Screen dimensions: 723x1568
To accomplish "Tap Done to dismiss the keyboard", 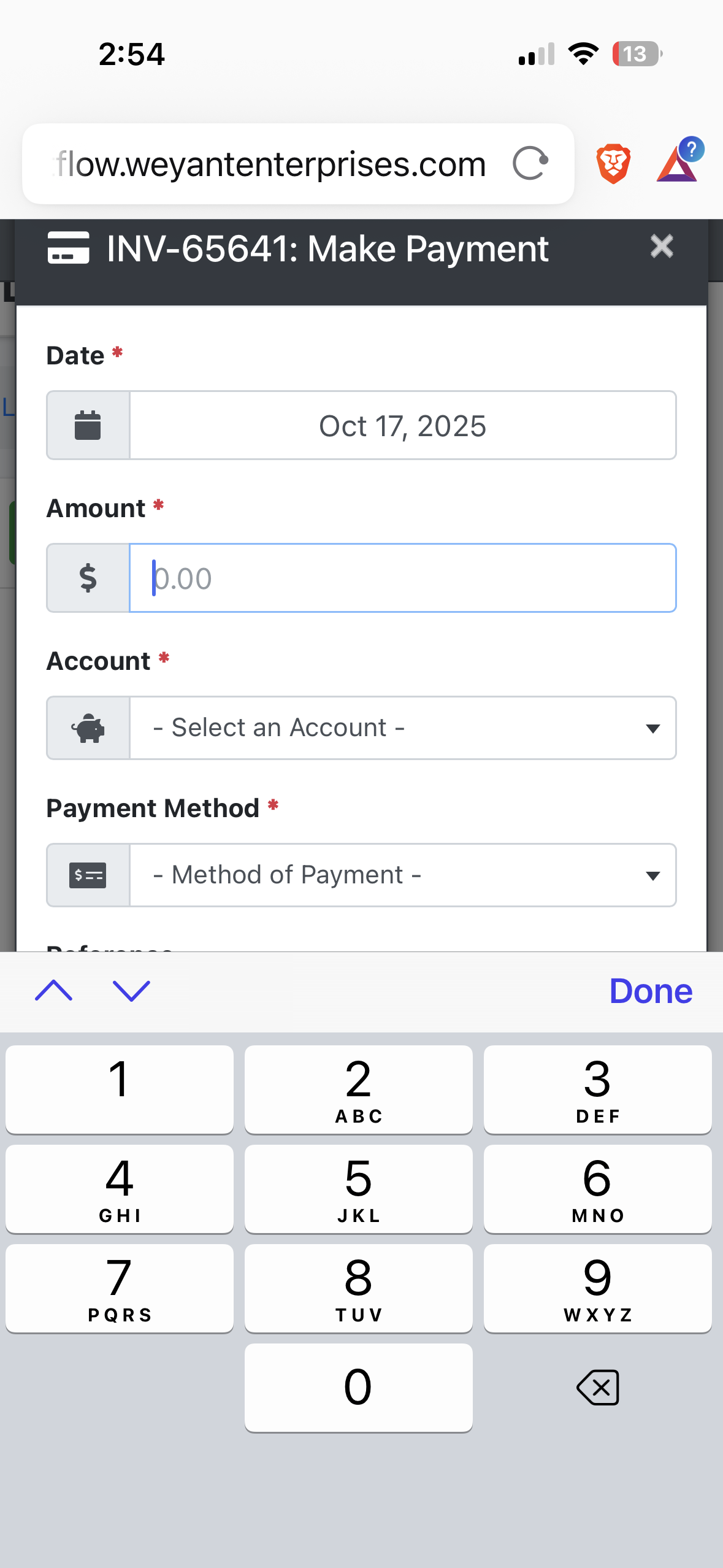I will (x=651, y=991).
